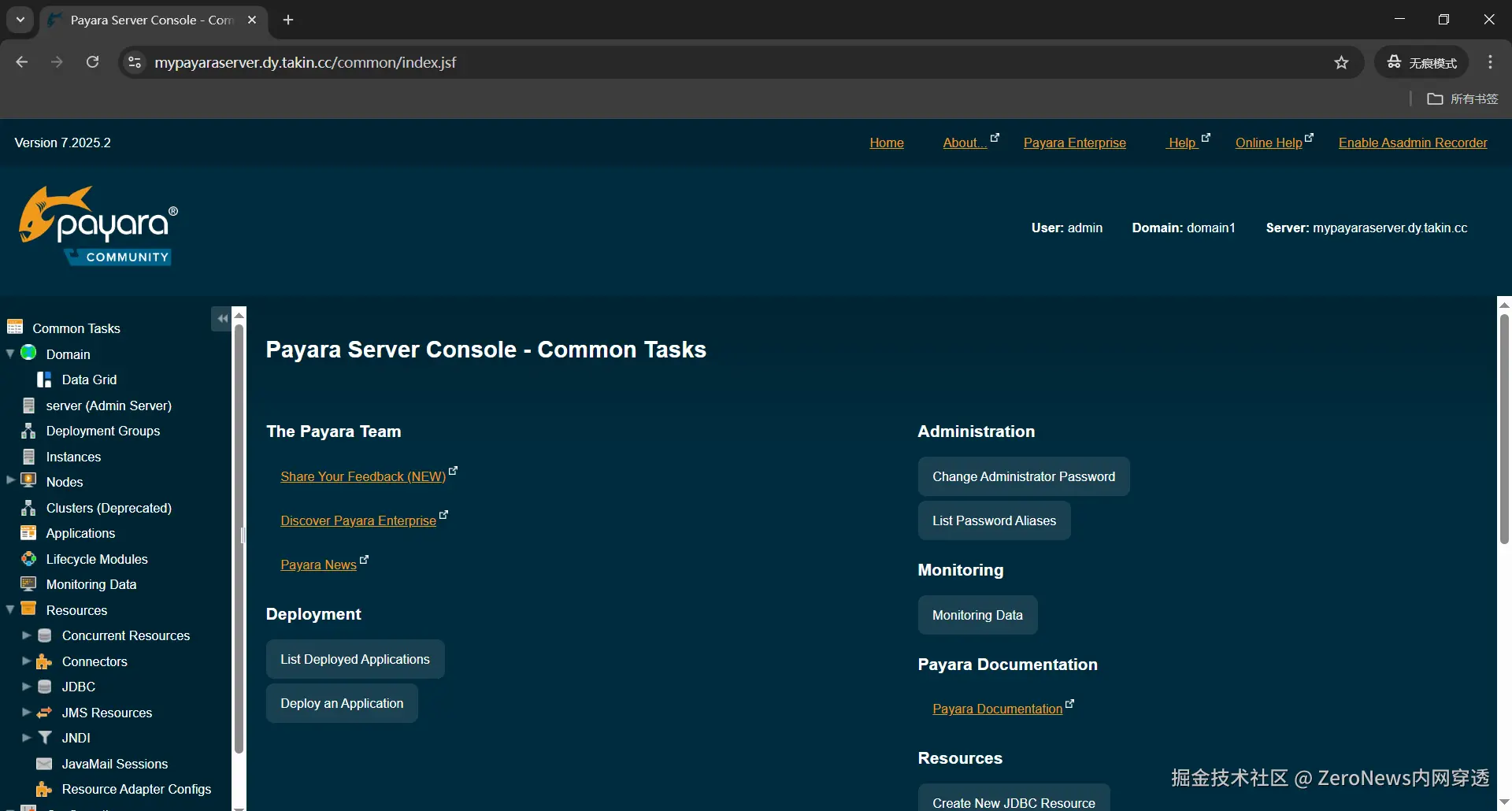This screenshot has height=811, width=1512.
Task: Click the main page vertical scrollbar
Action: pyautogui.click(x=1504, y=429)
